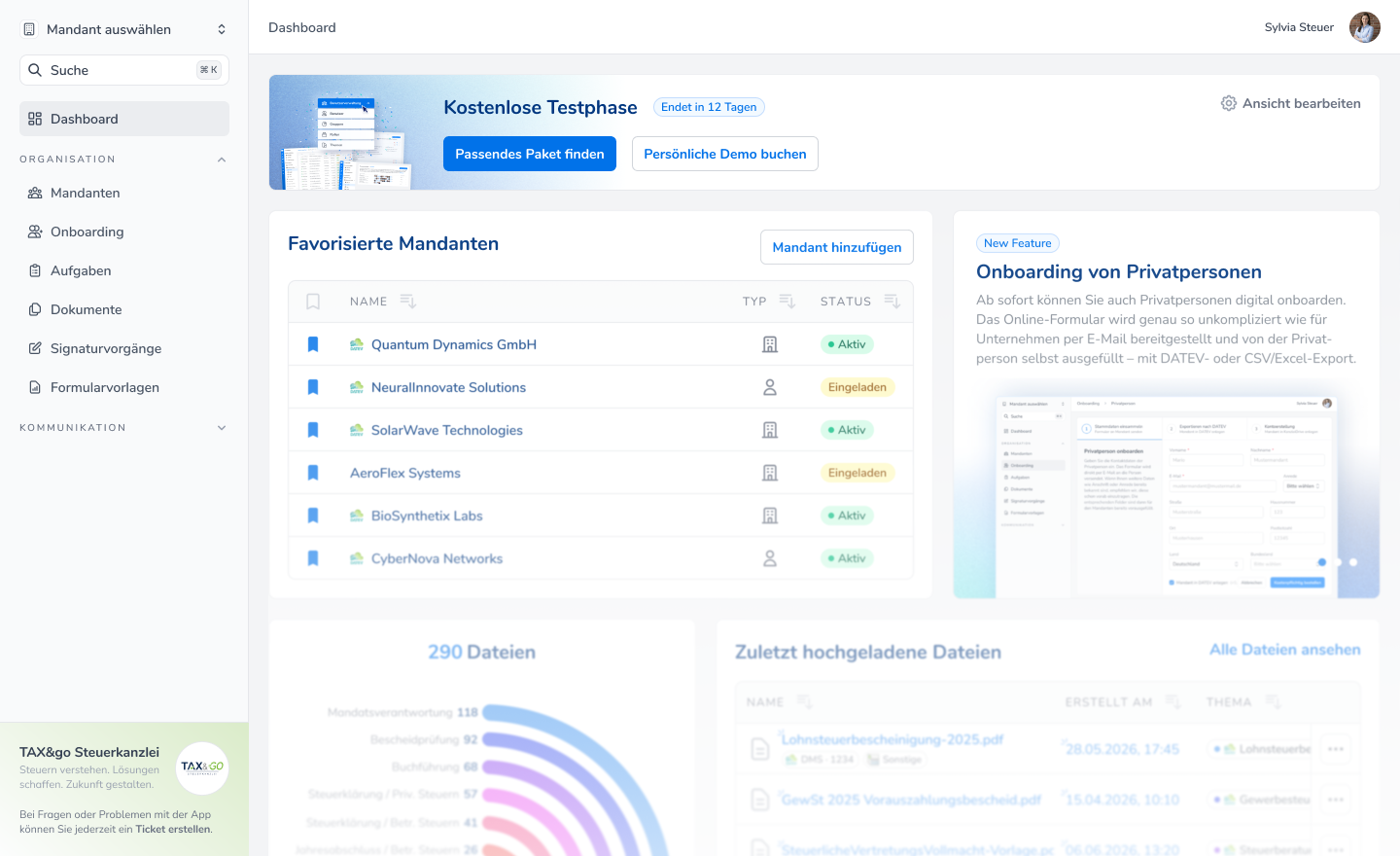1400x856 pixels.
Task: Open Sylvia Steuer's profile avatar
Action: (x=1365, y=27)
